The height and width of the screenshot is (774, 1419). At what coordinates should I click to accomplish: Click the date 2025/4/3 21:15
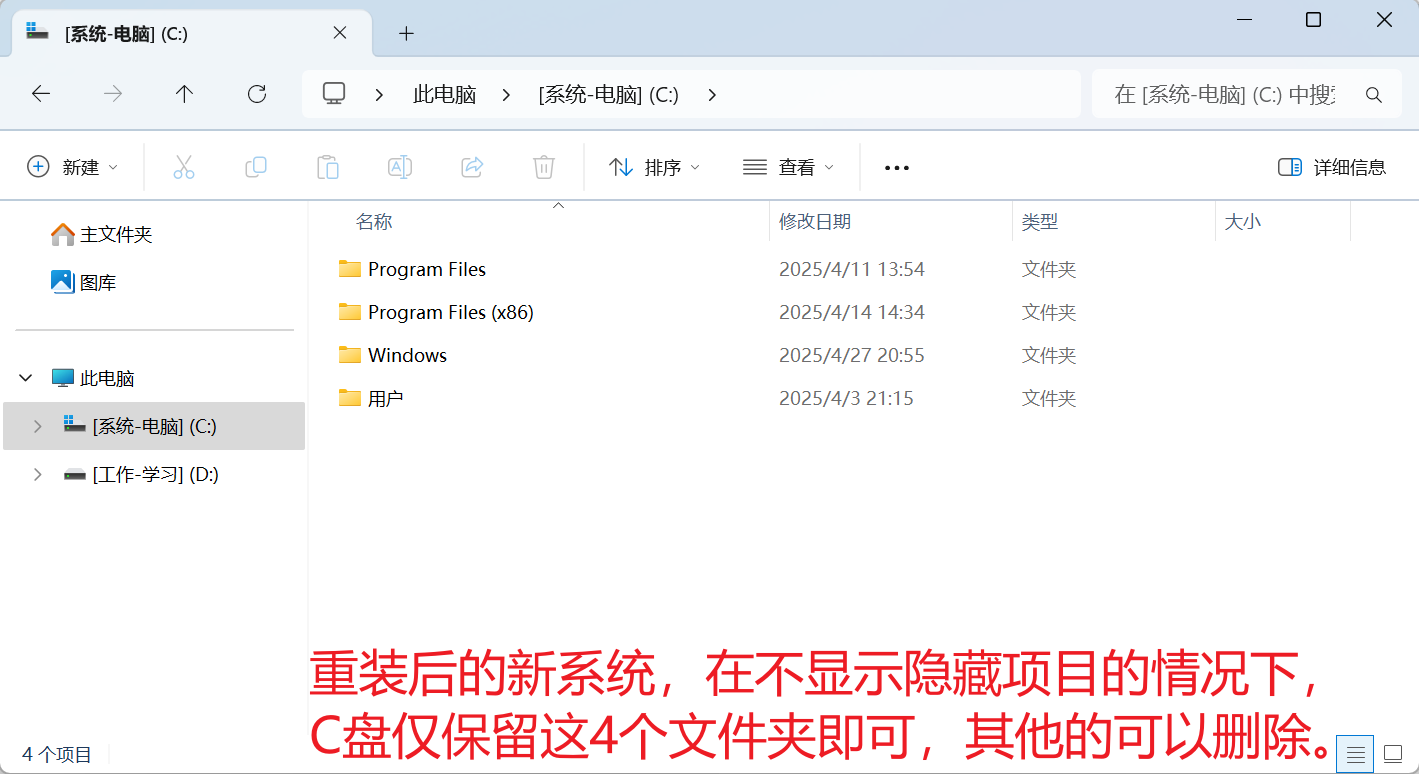(846, 398)
